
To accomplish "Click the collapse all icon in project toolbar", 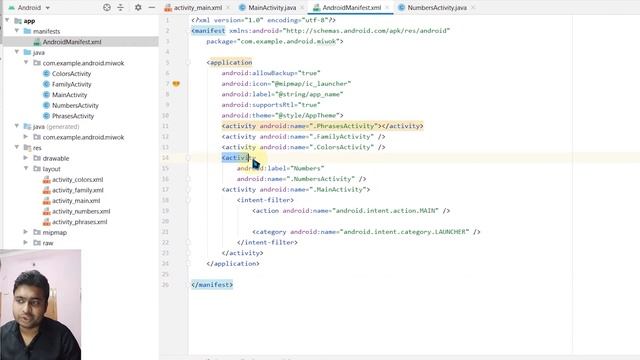I will tap(120, 7).
